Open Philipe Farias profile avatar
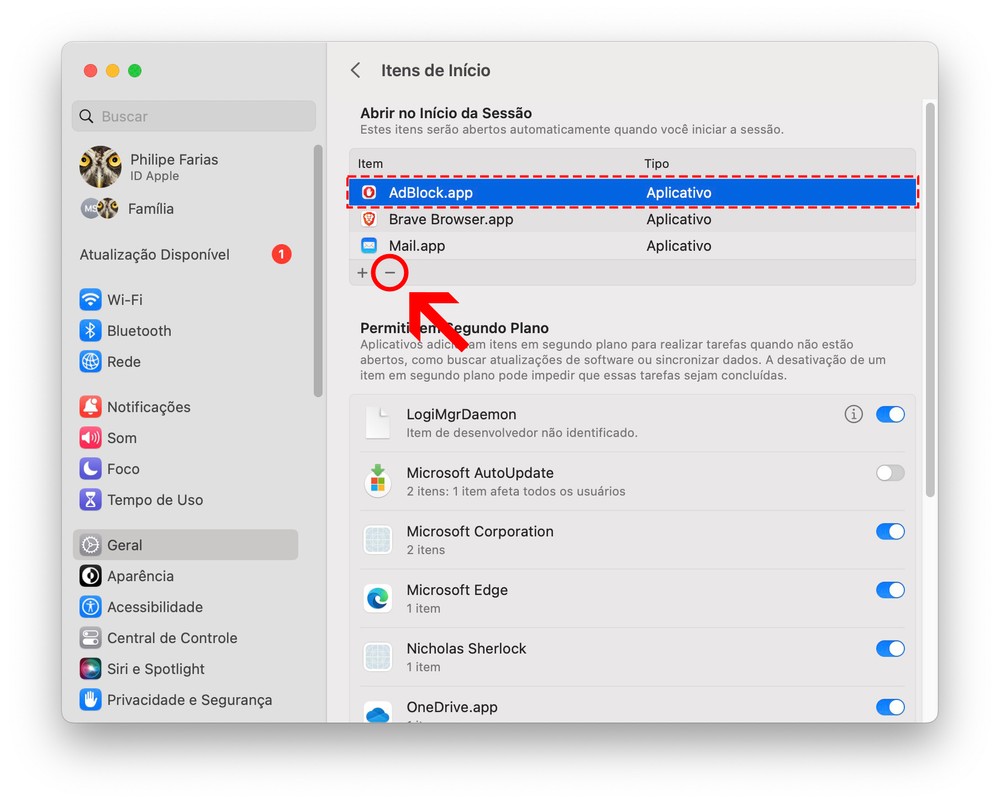 (x=100, y=167)
